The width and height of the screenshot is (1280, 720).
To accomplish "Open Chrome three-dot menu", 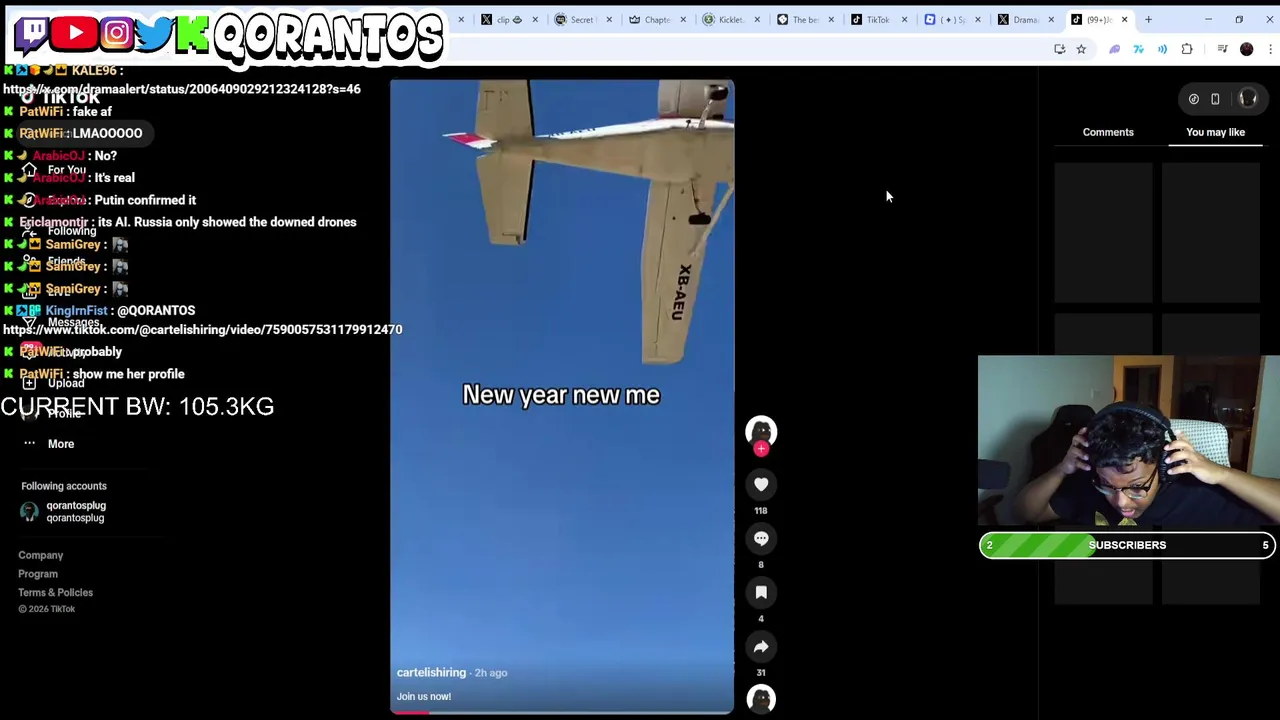I will click(x=1270, y=49).
